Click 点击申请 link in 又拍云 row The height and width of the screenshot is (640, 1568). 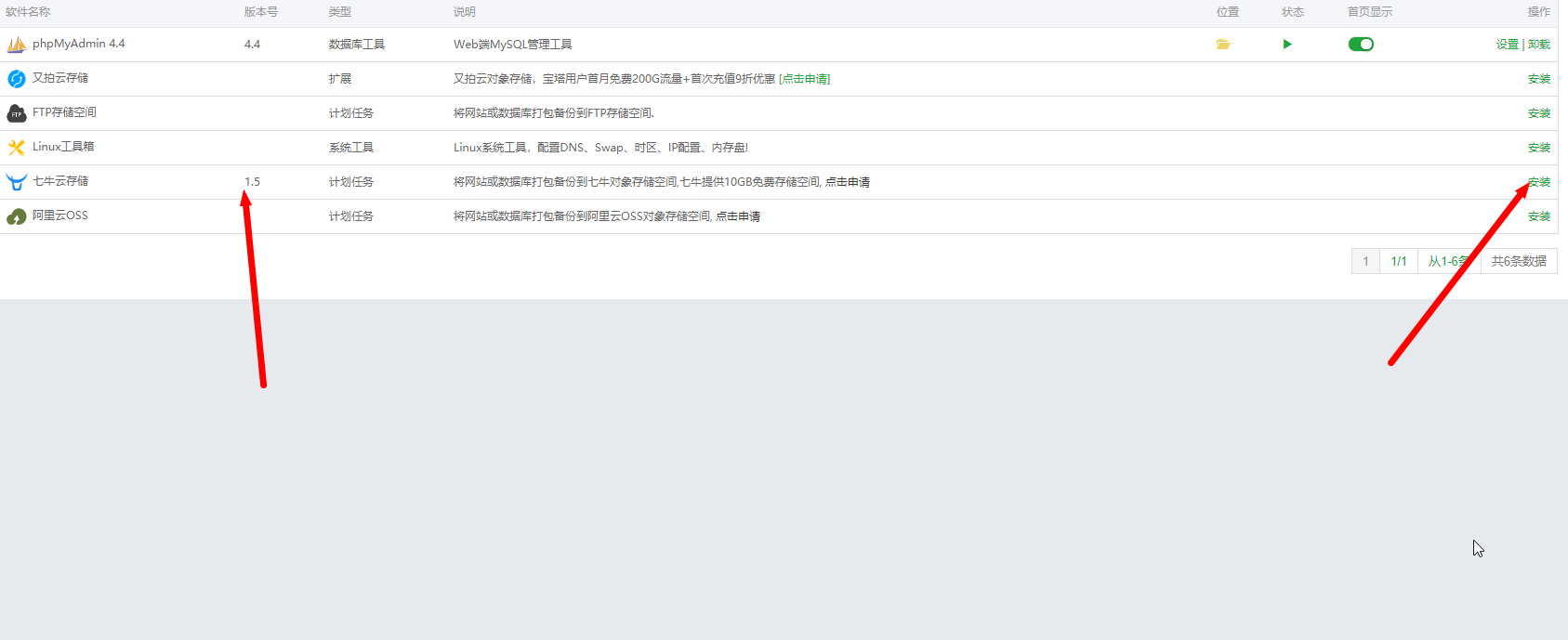tap(805, 79)
